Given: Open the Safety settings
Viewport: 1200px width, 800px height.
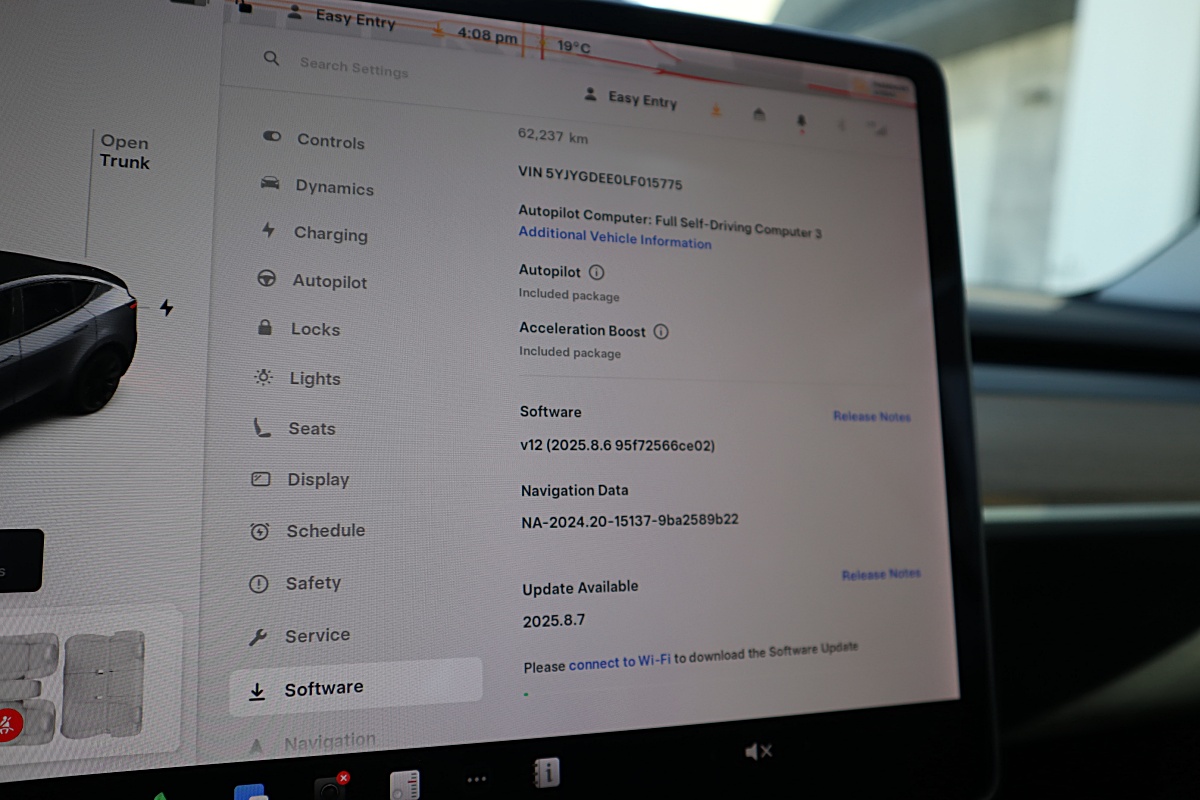Looking at the screenshot, I should coord(295,583).
